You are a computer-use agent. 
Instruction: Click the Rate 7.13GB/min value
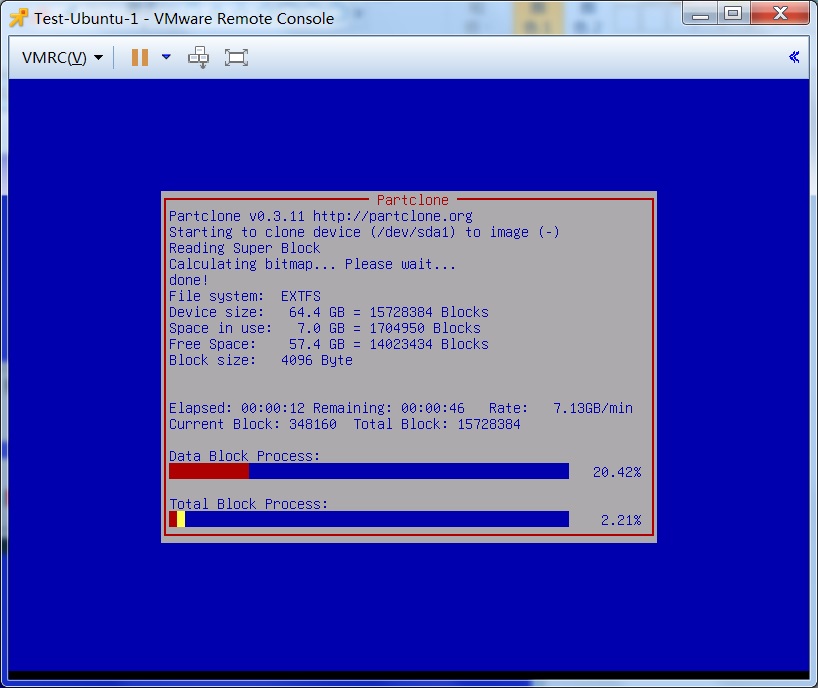[592, 408]
